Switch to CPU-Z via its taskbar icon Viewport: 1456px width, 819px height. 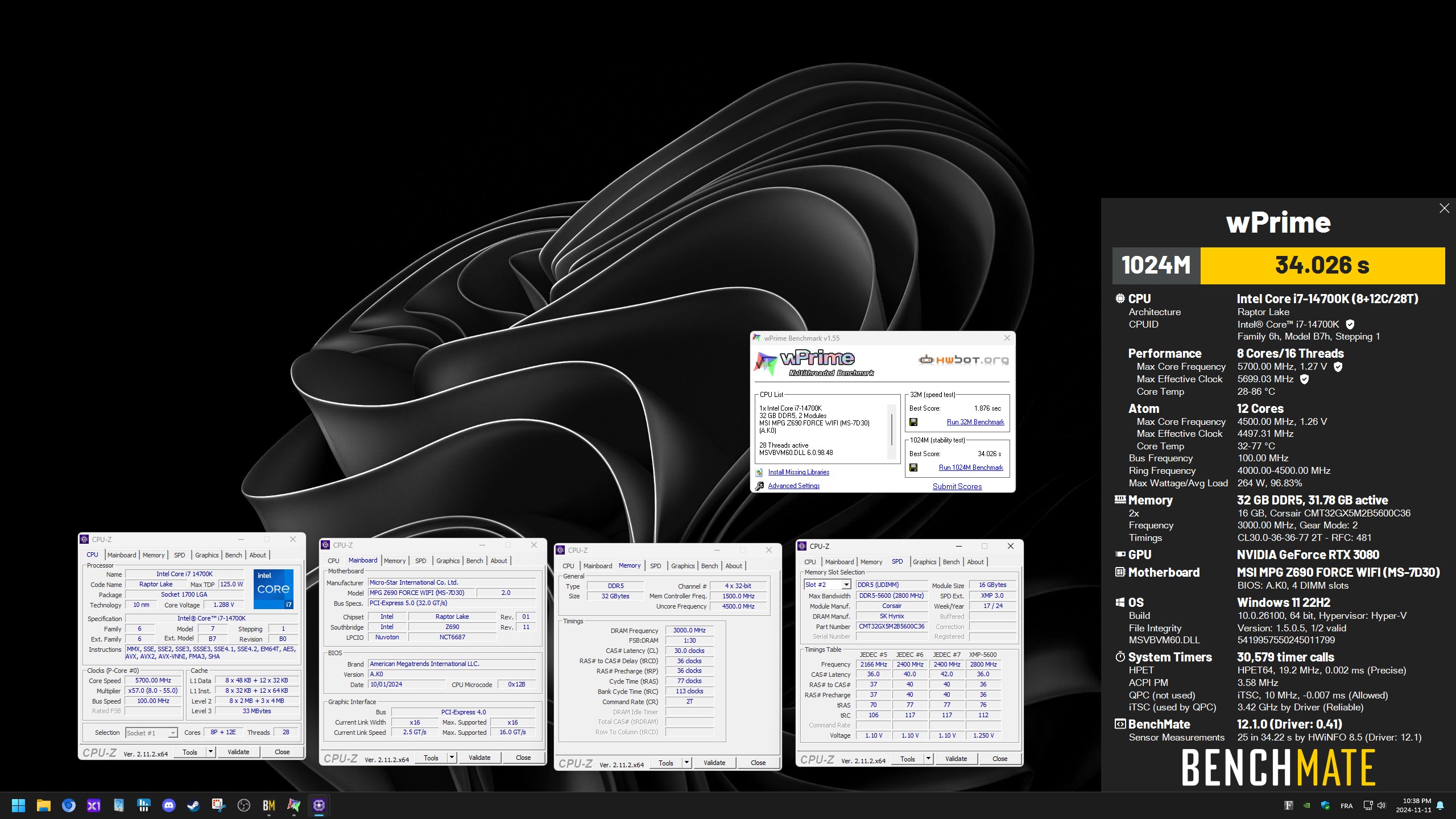pyautogui.click(x=319, y=805)
